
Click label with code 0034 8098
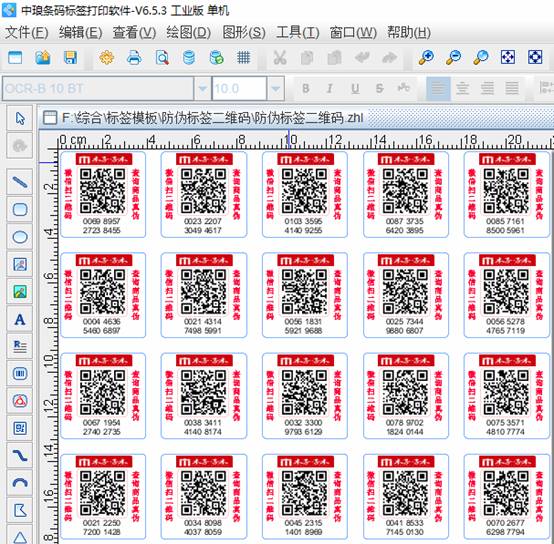click(x=204, y=496)
